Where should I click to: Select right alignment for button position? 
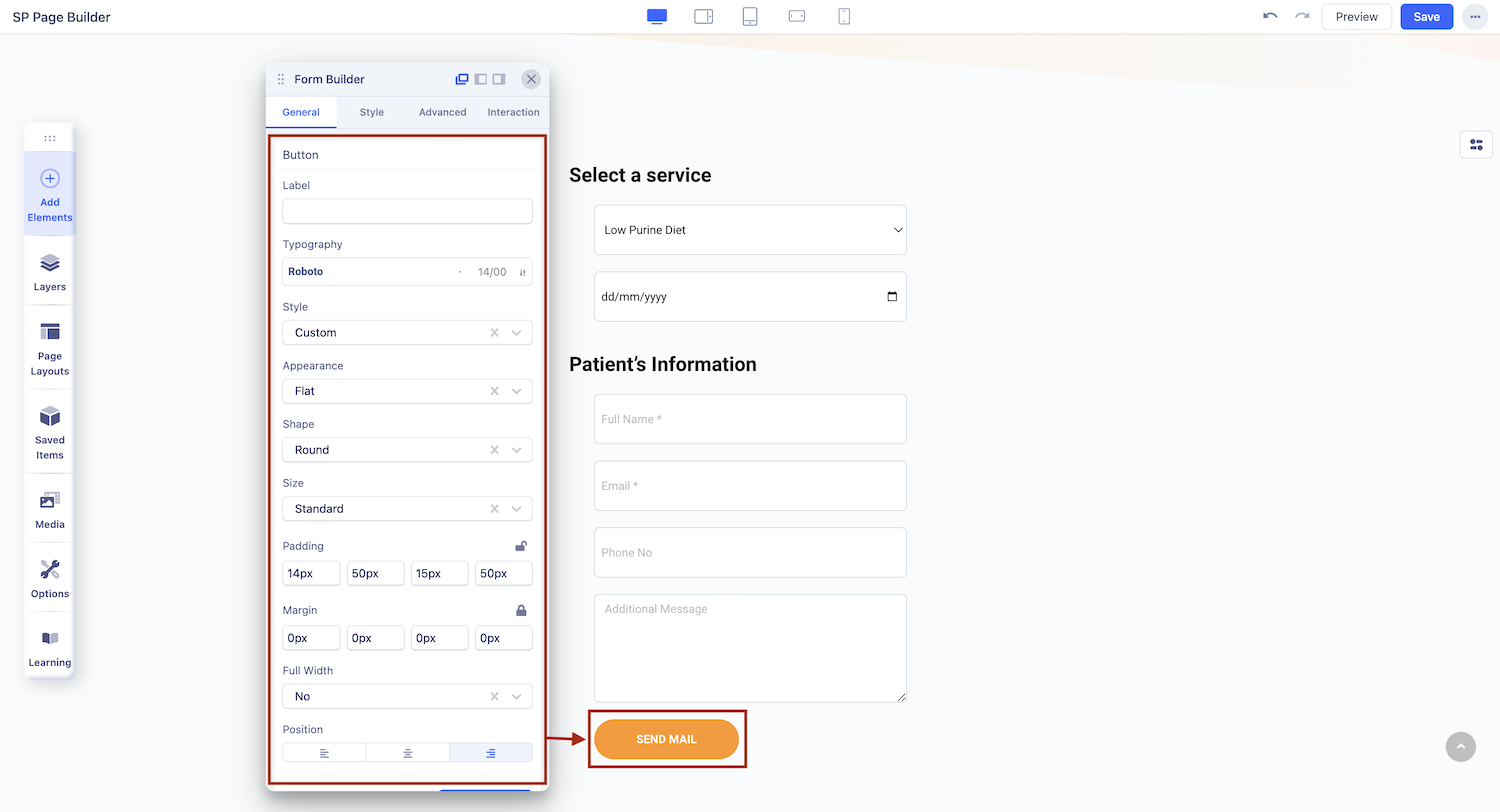point(490,753)
